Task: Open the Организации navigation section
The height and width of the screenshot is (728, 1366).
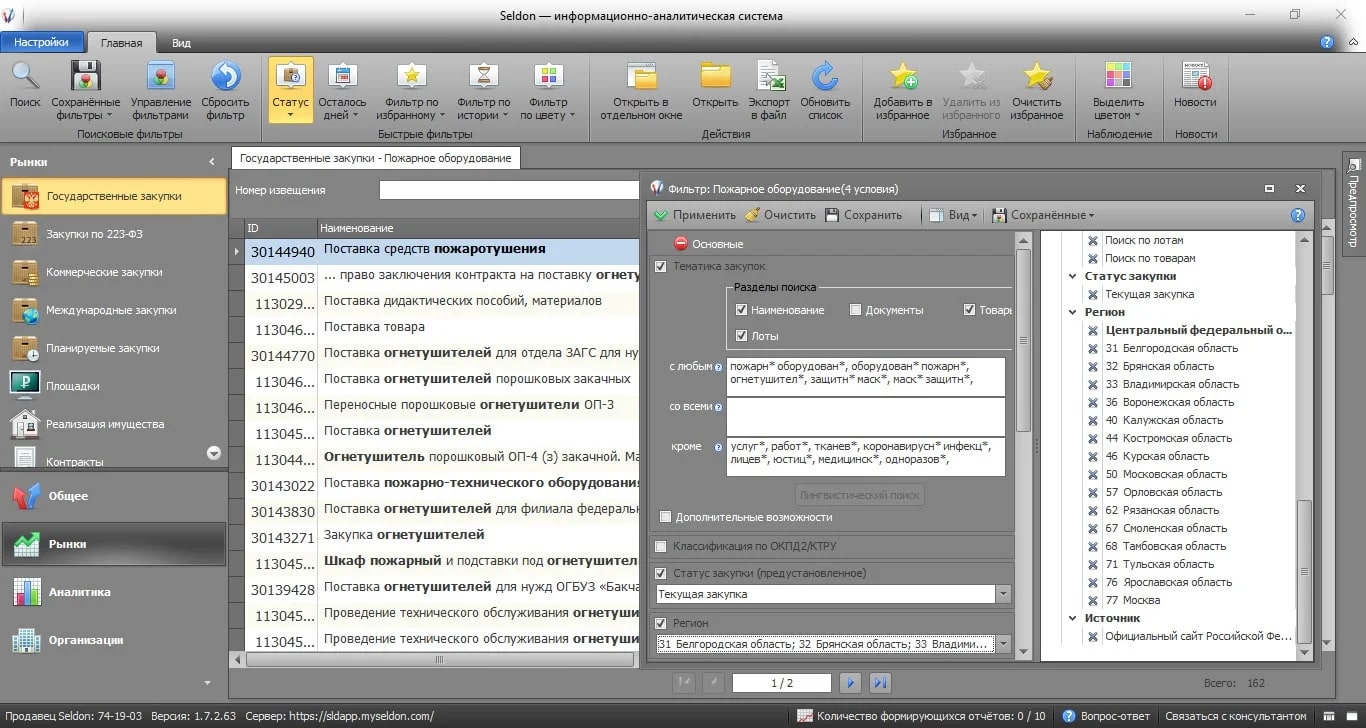Action: [114, 640]
